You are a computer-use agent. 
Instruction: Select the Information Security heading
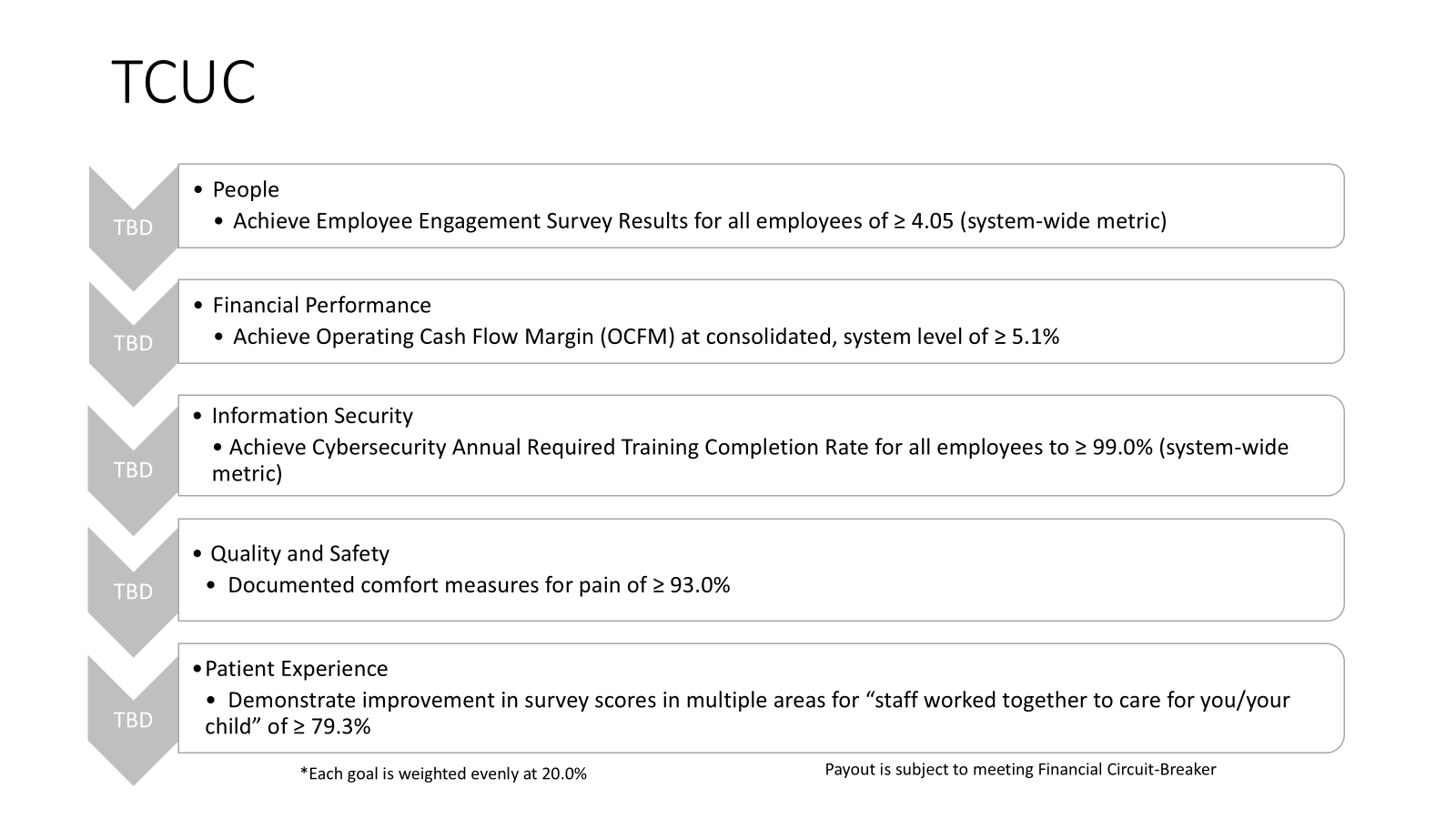311,416
